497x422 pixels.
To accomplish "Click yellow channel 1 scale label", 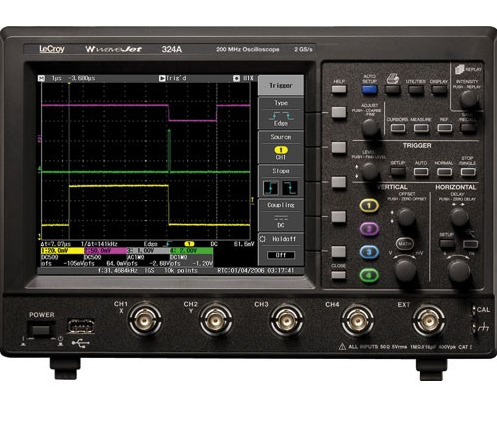I will pos(62,251).
